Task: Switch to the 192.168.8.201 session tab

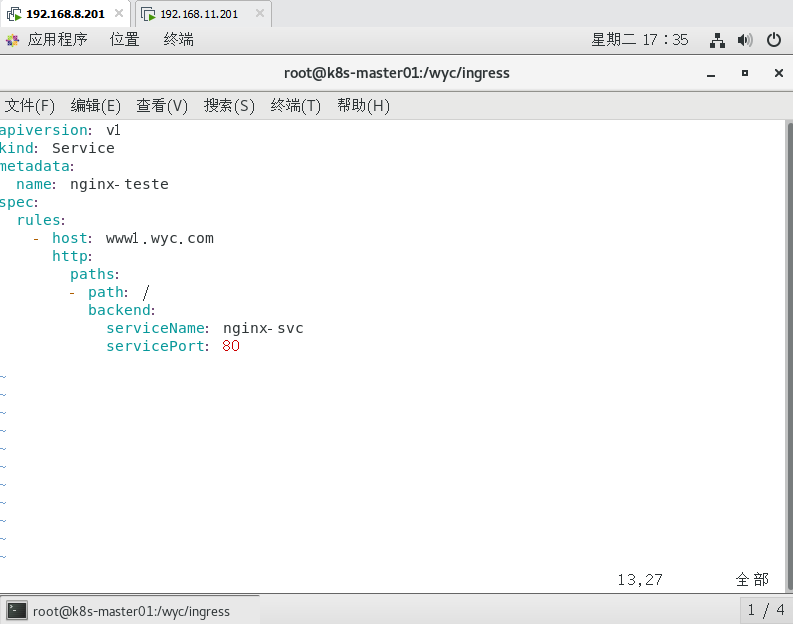Action: [65, 14]
